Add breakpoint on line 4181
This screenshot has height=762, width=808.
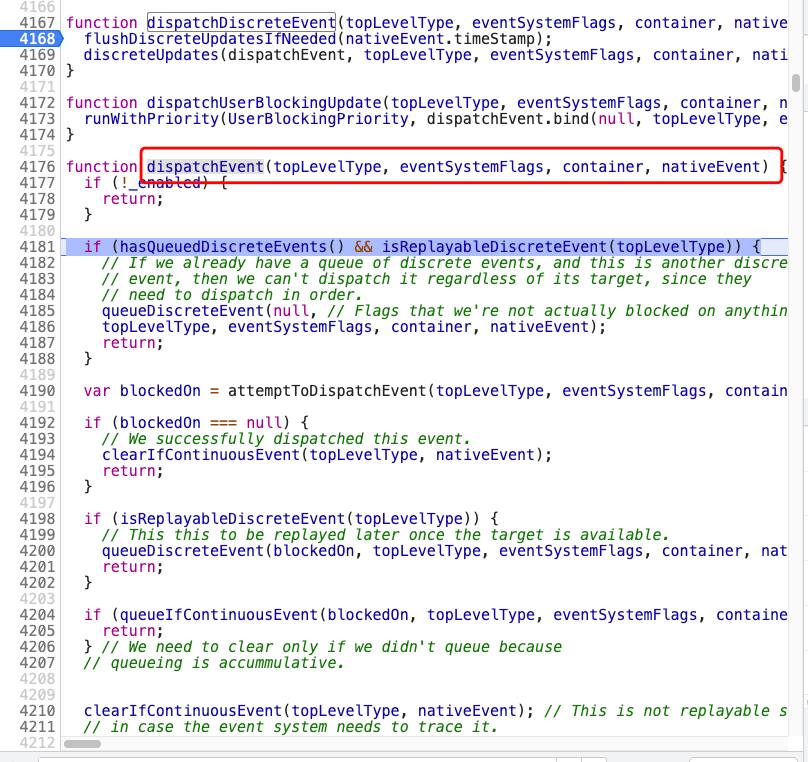click(x=37, y=246)
